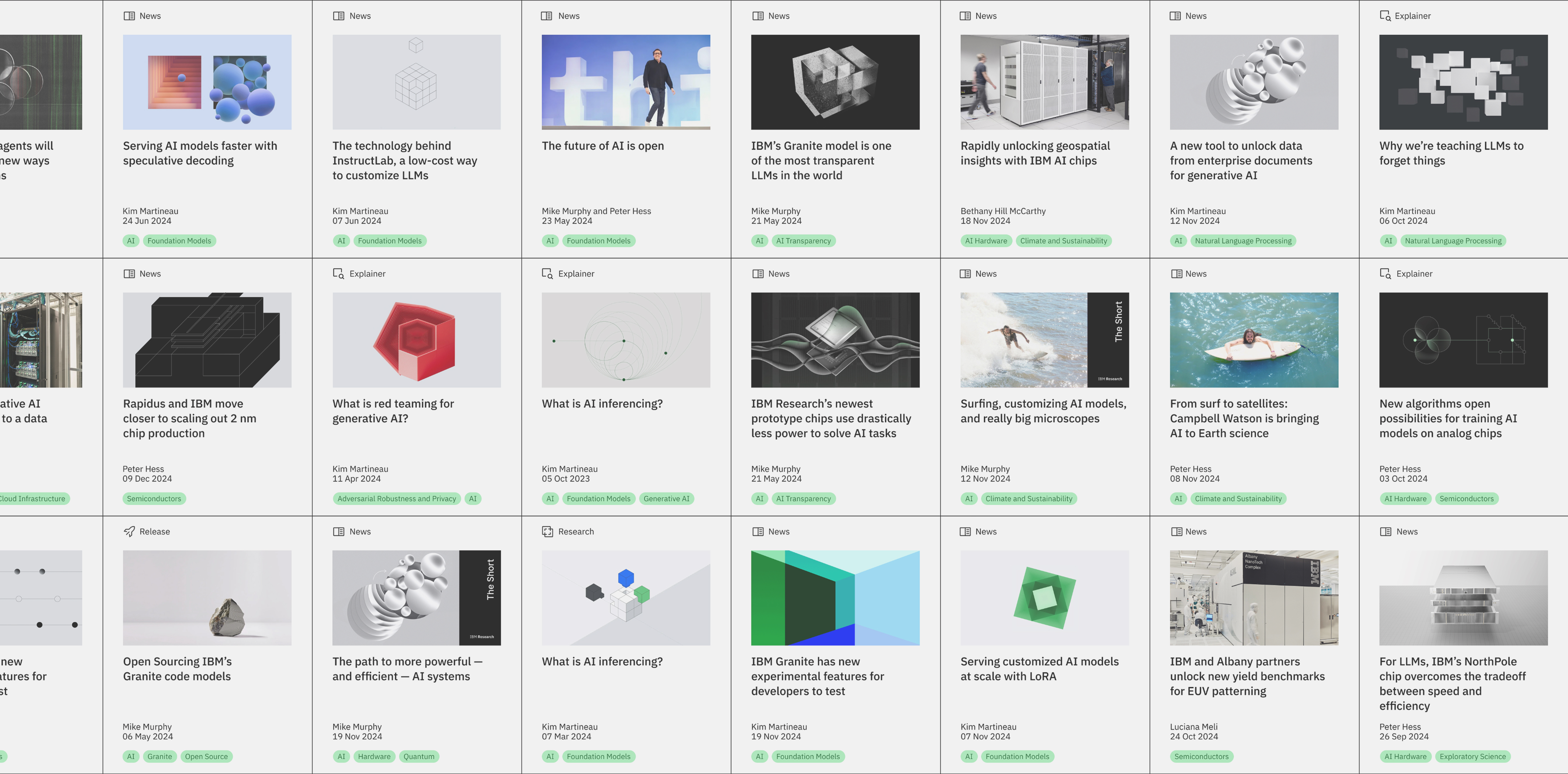1568x774 pixels.
Task: Click News icon above geospatial insights card
Action: point(965,16)
